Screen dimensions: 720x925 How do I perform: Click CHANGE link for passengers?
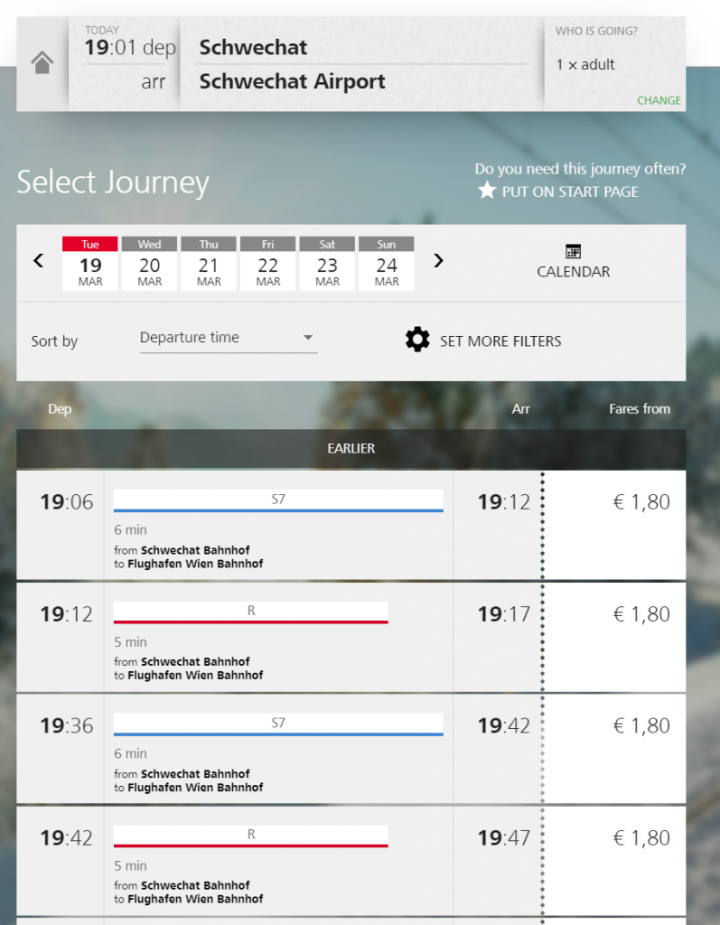click(x=659, y=100)
